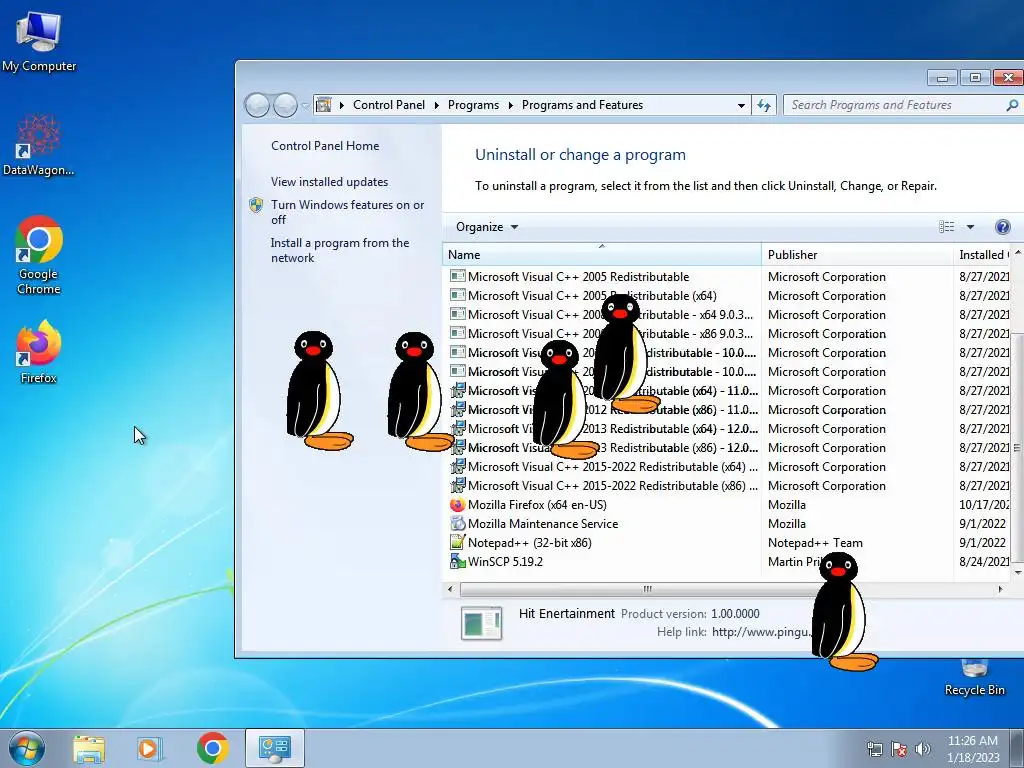This screenshot has width=1024, height=768.
Task: Open View installed updates link
Action: pos(330,182)
